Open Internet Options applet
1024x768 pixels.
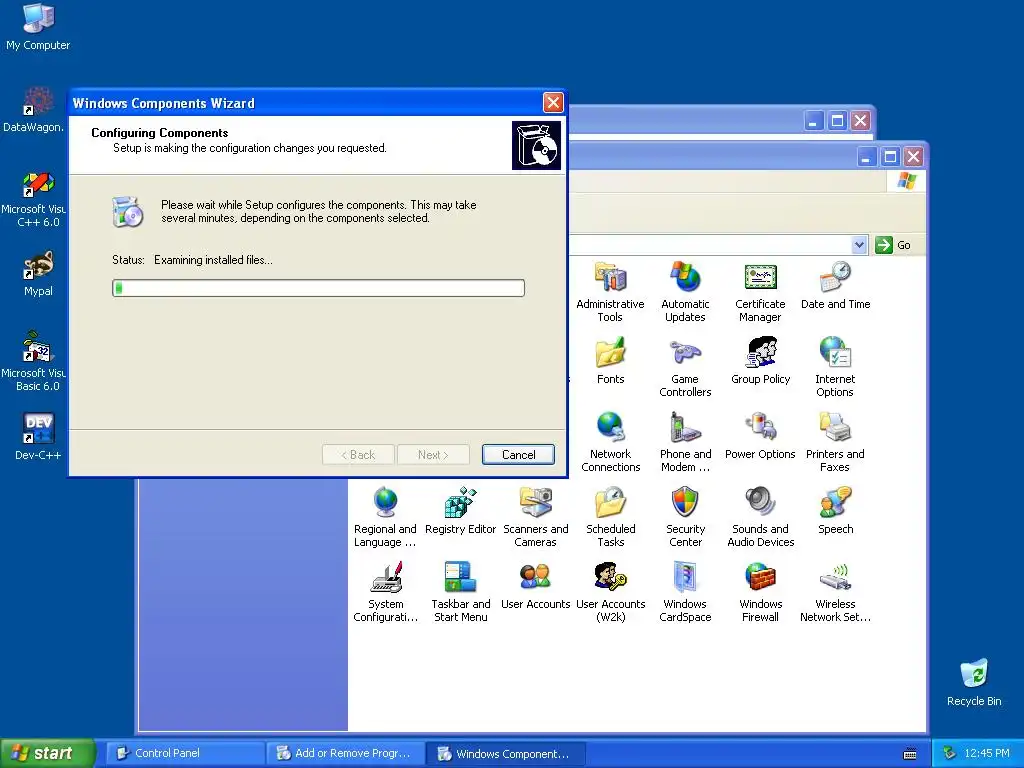tap(835, 367)
